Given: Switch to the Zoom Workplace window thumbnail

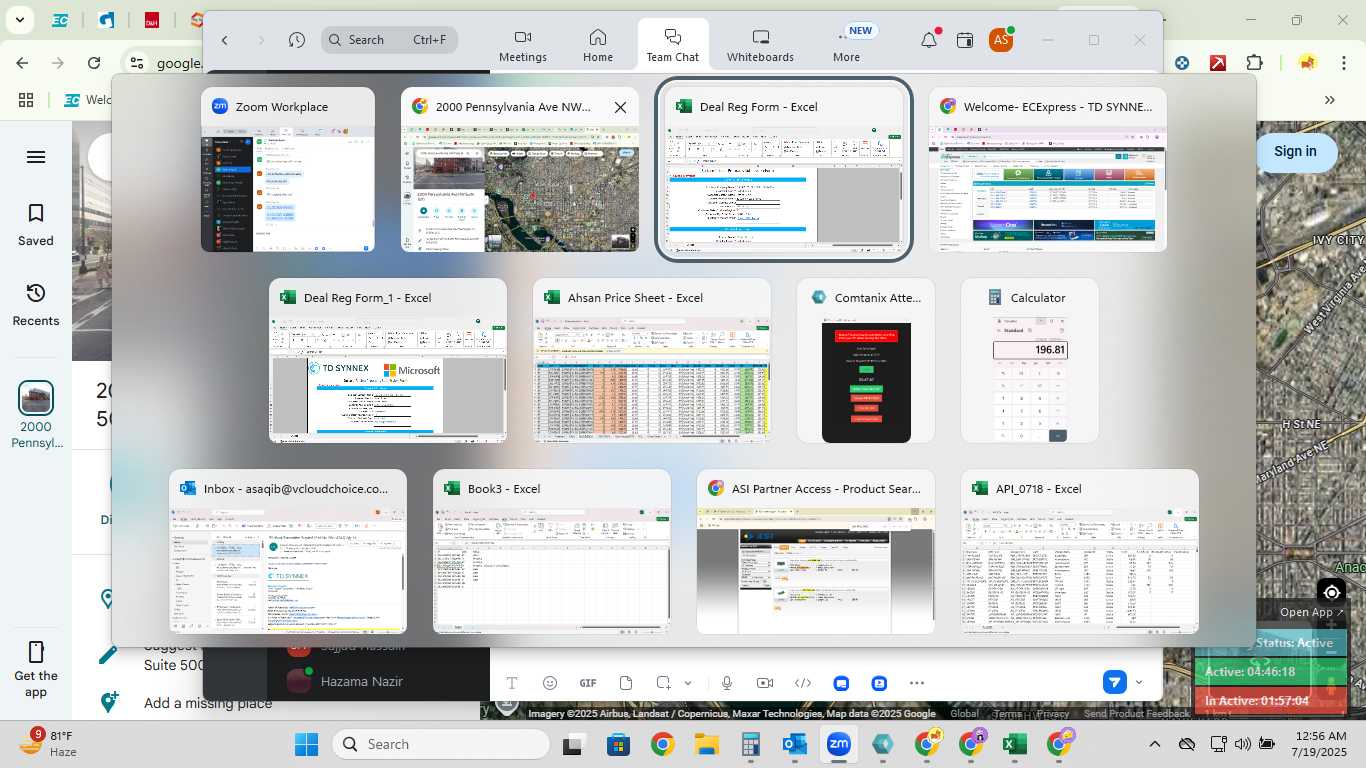Looking at the screenshot, I should click(288, 169).
